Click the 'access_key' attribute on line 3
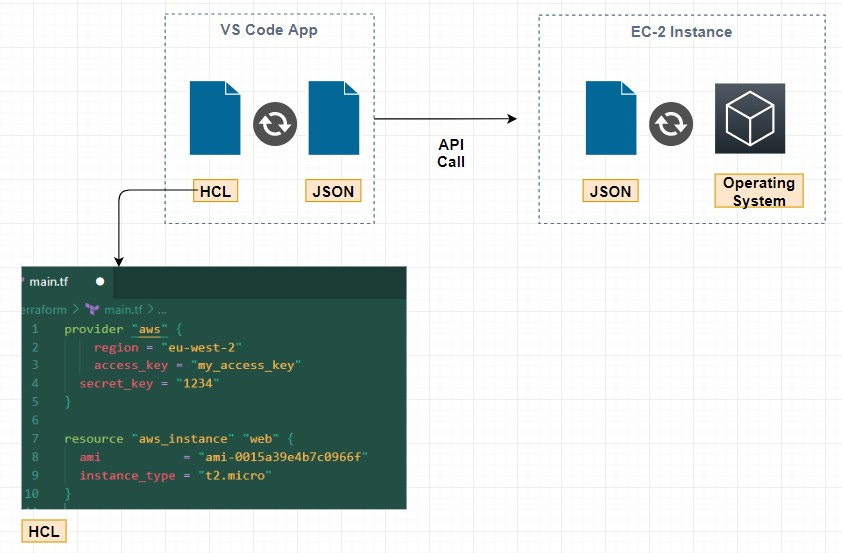This screenshot has width=842, height=553. [x=131, y=365]
